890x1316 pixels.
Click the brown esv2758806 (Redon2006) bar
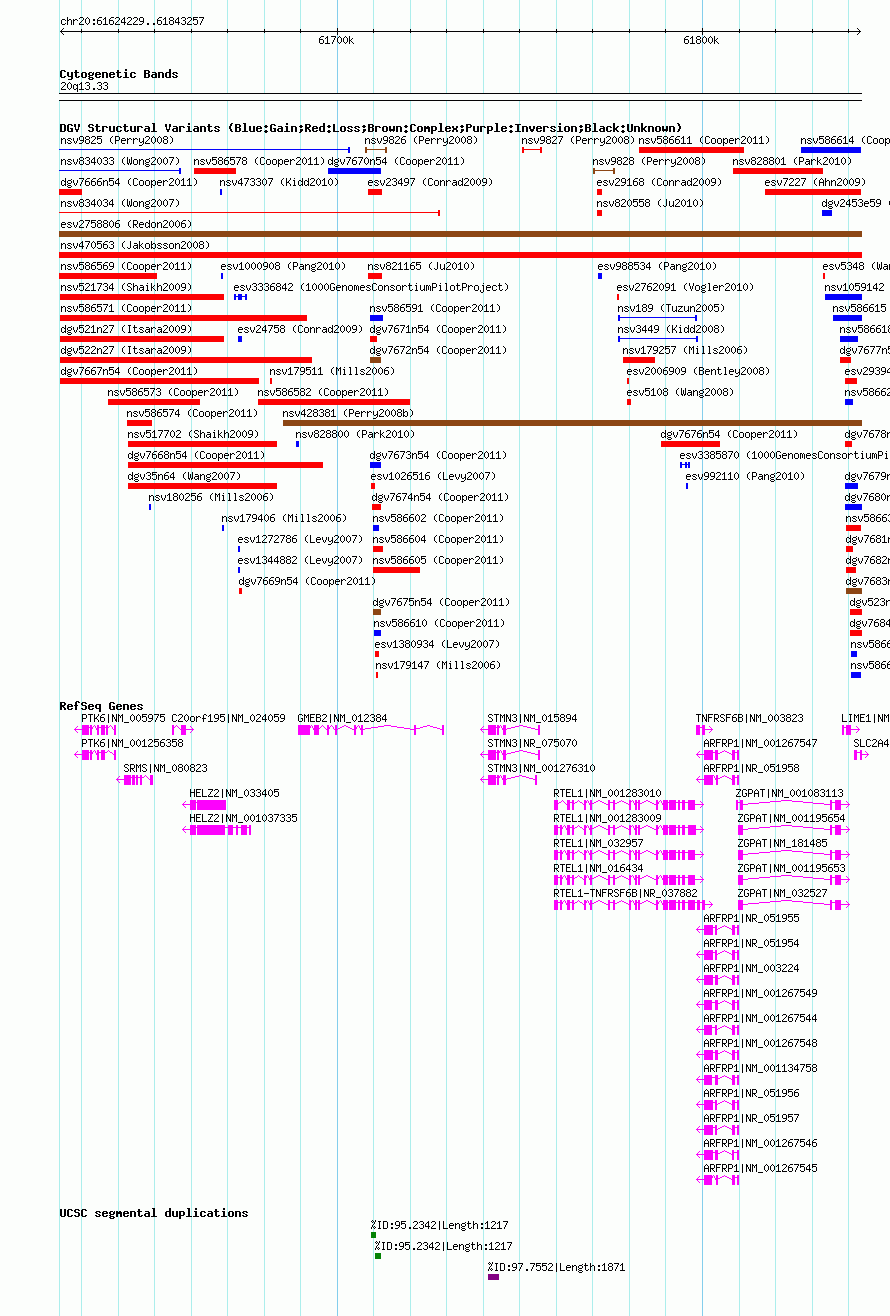(x=461, y=234)
